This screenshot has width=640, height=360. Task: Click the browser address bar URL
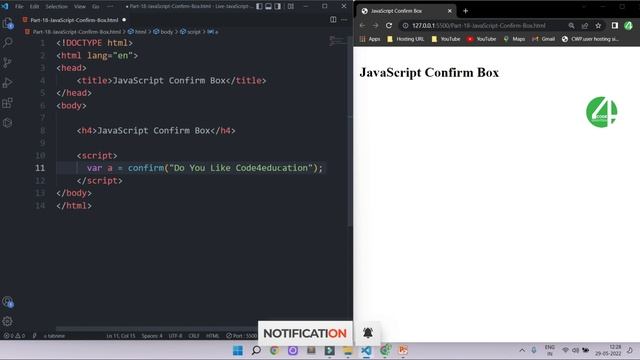(x=479, y=25)
